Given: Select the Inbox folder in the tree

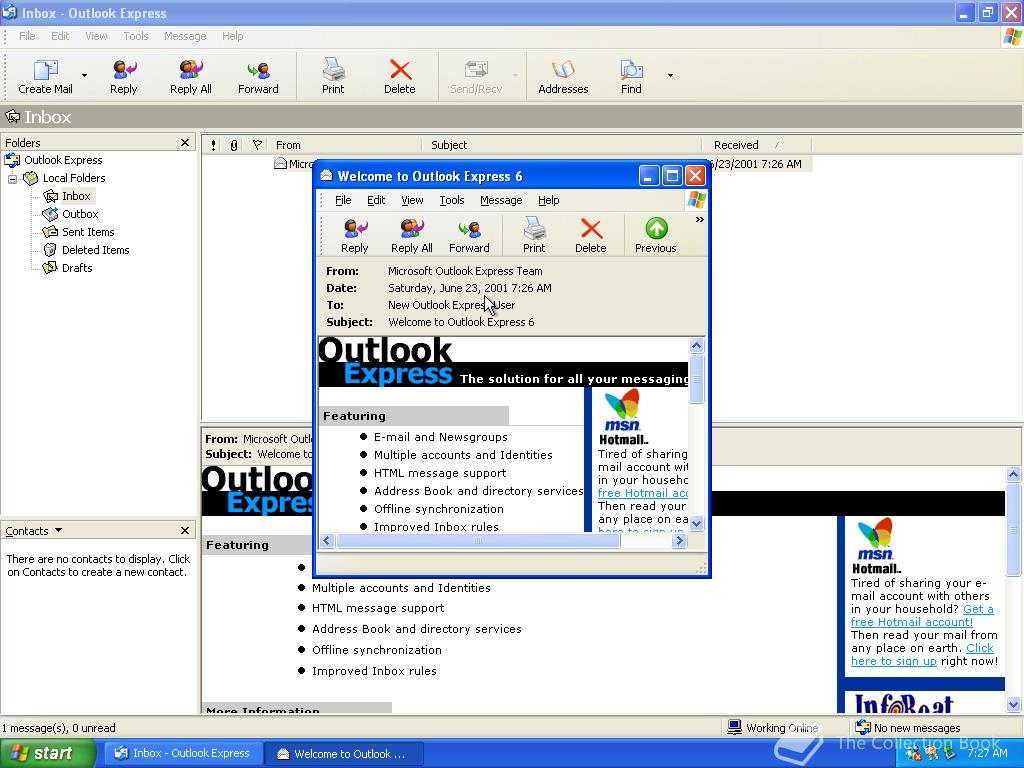Looking at the screenshot, I should click(76, 196).
